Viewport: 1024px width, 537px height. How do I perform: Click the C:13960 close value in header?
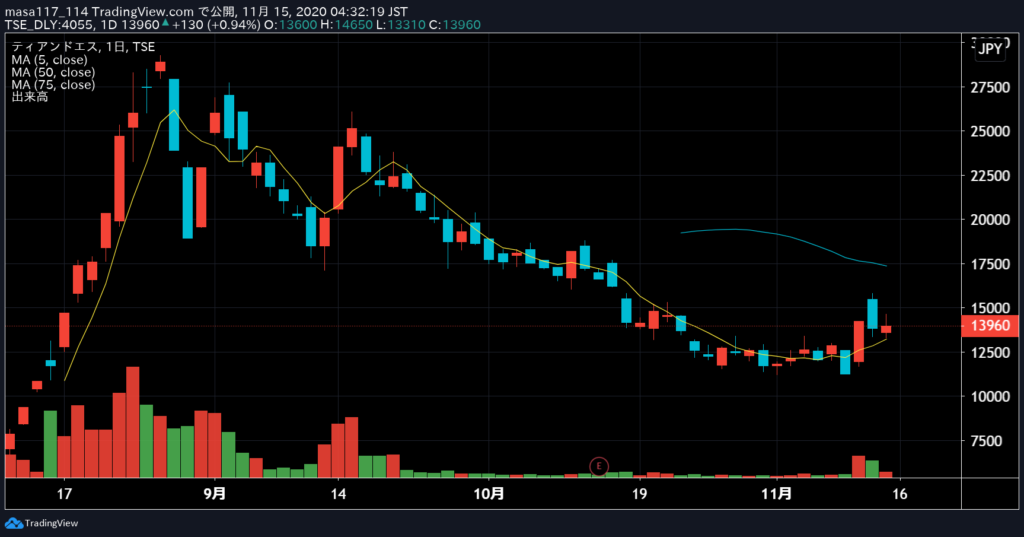click(455, 25)
